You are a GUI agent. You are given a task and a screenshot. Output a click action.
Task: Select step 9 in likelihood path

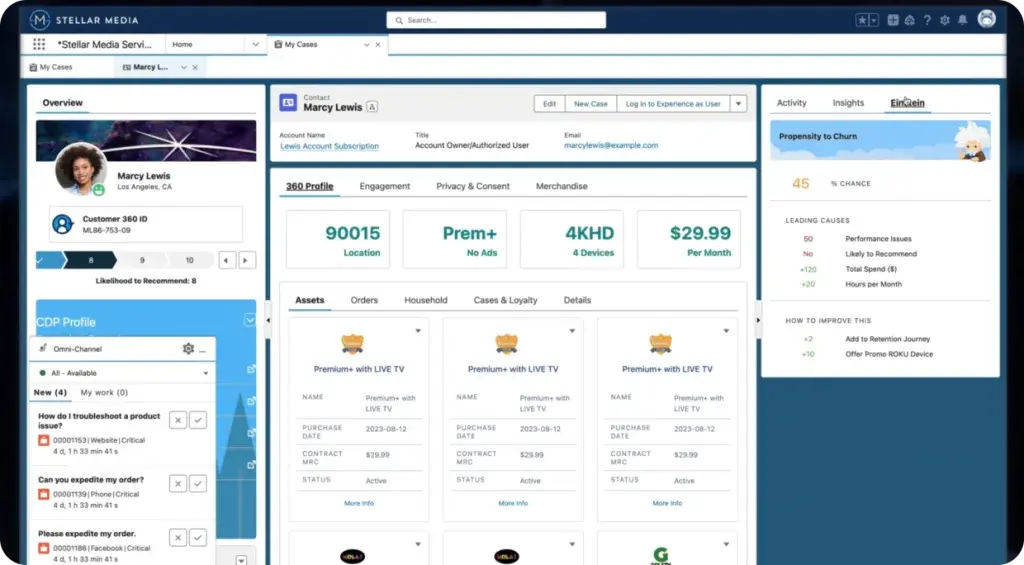[142, 260]
